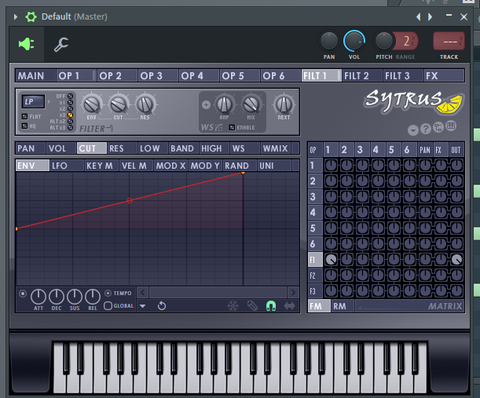Toggle the HQ filter switch

[x=25, y=126]
